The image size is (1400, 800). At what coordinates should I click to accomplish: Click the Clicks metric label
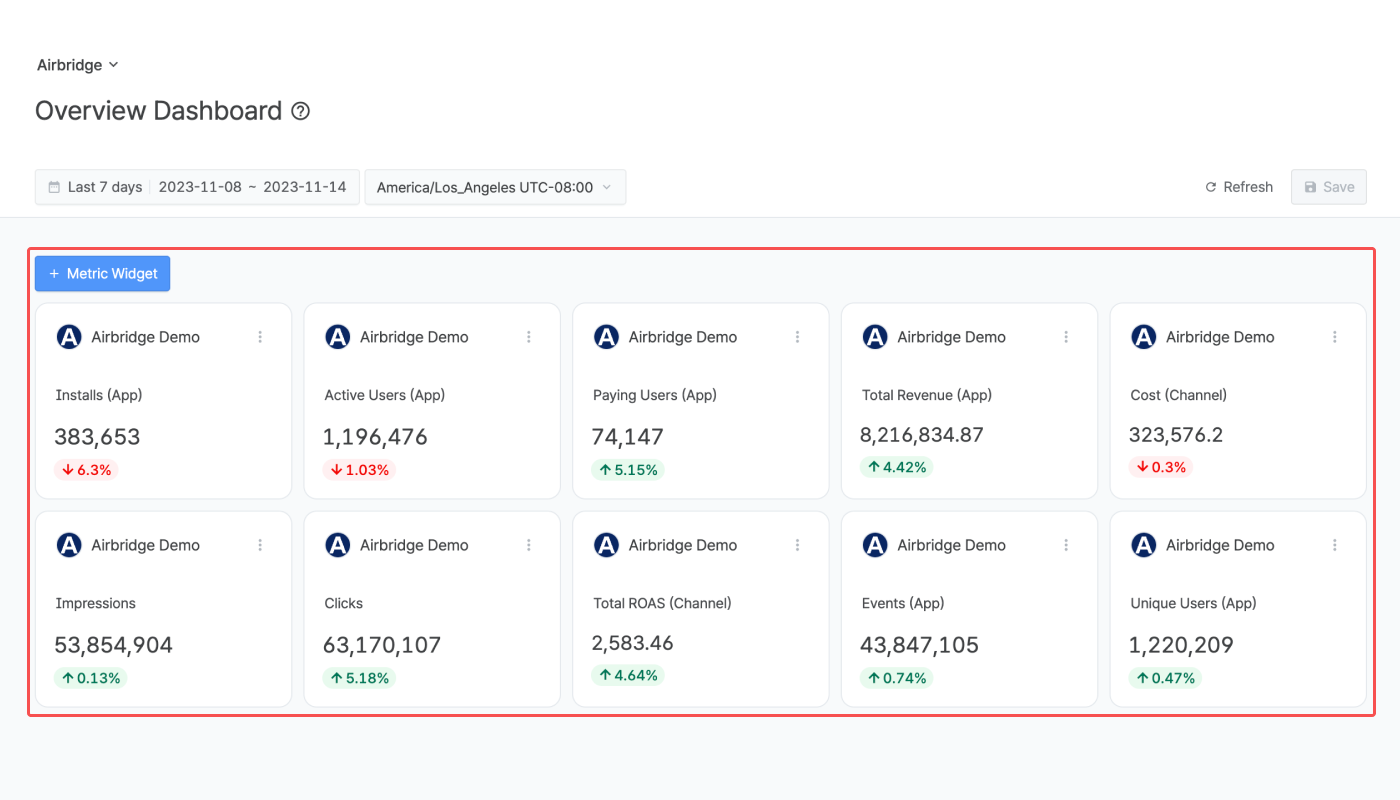pos(344,603)
